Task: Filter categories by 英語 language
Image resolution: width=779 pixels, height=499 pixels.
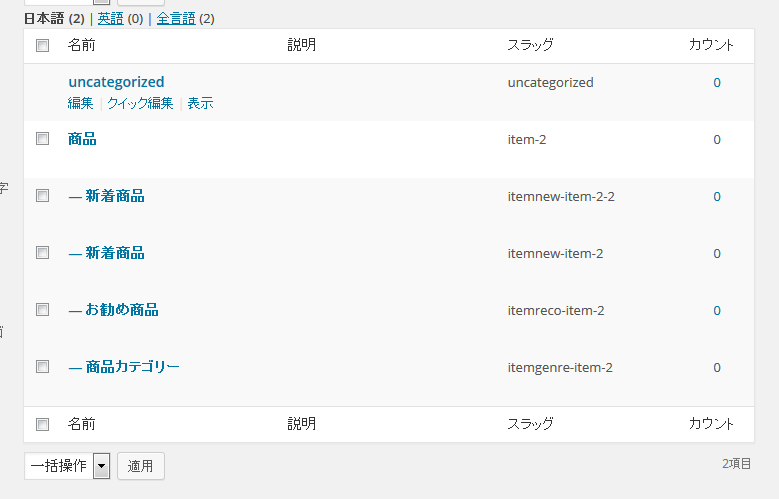Action: click(x=110, y=19)
